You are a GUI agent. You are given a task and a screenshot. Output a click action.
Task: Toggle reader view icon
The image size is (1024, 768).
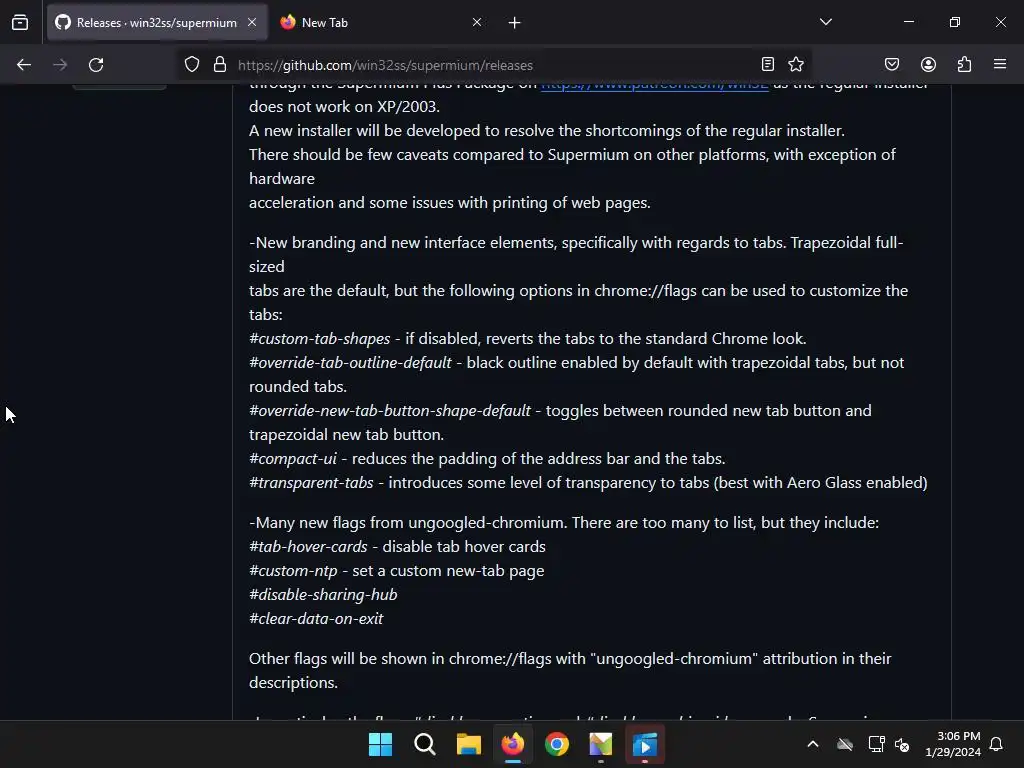click(768, 64)
